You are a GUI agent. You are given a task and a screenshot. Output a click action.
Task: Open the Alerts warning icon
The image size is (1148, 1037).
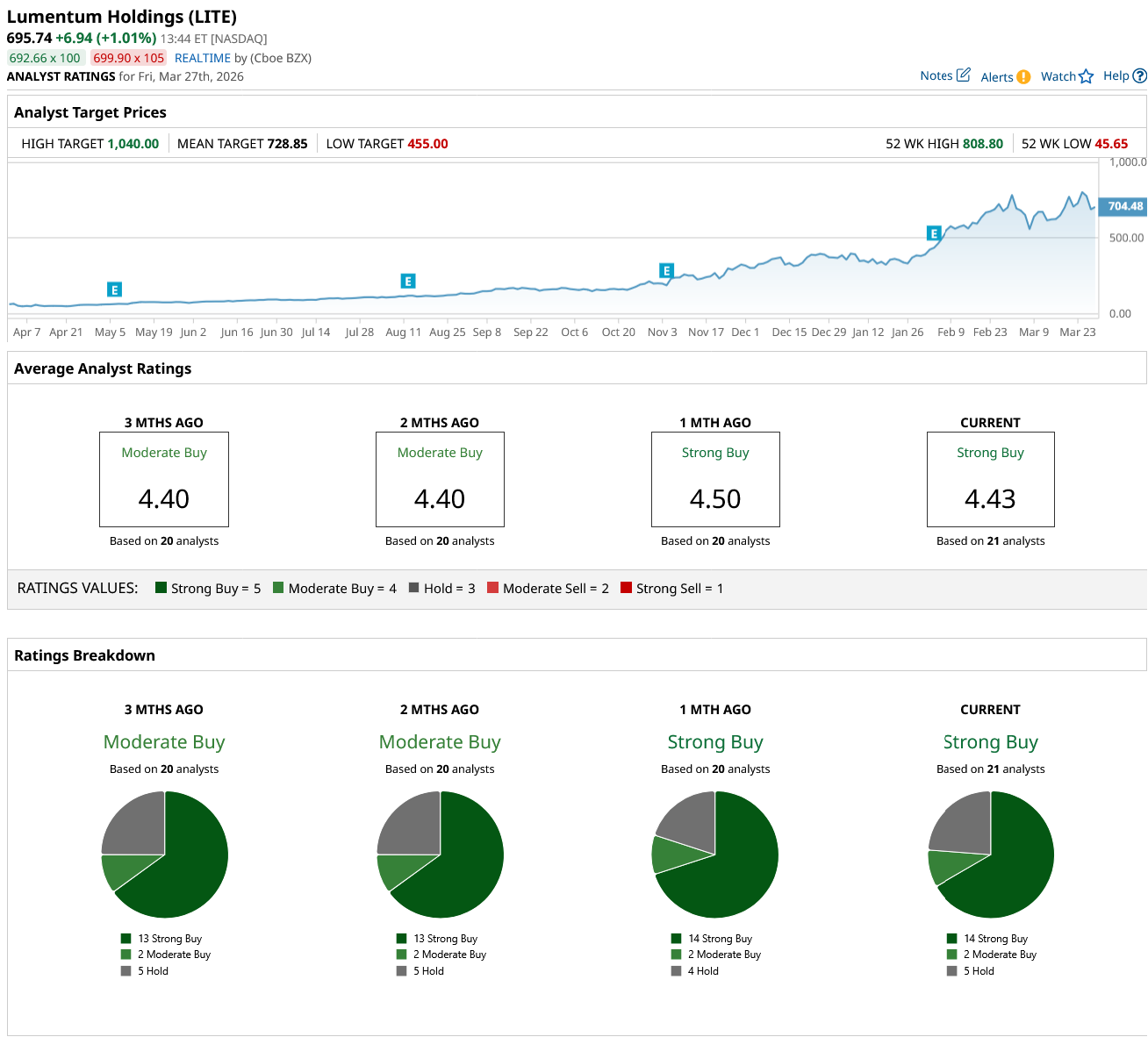[1023, 77]
